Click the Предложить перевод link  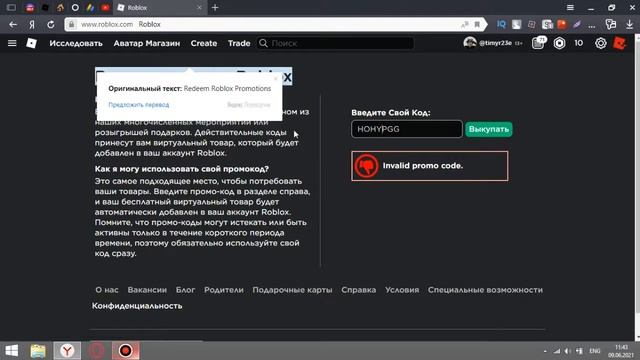pos(138,104)
